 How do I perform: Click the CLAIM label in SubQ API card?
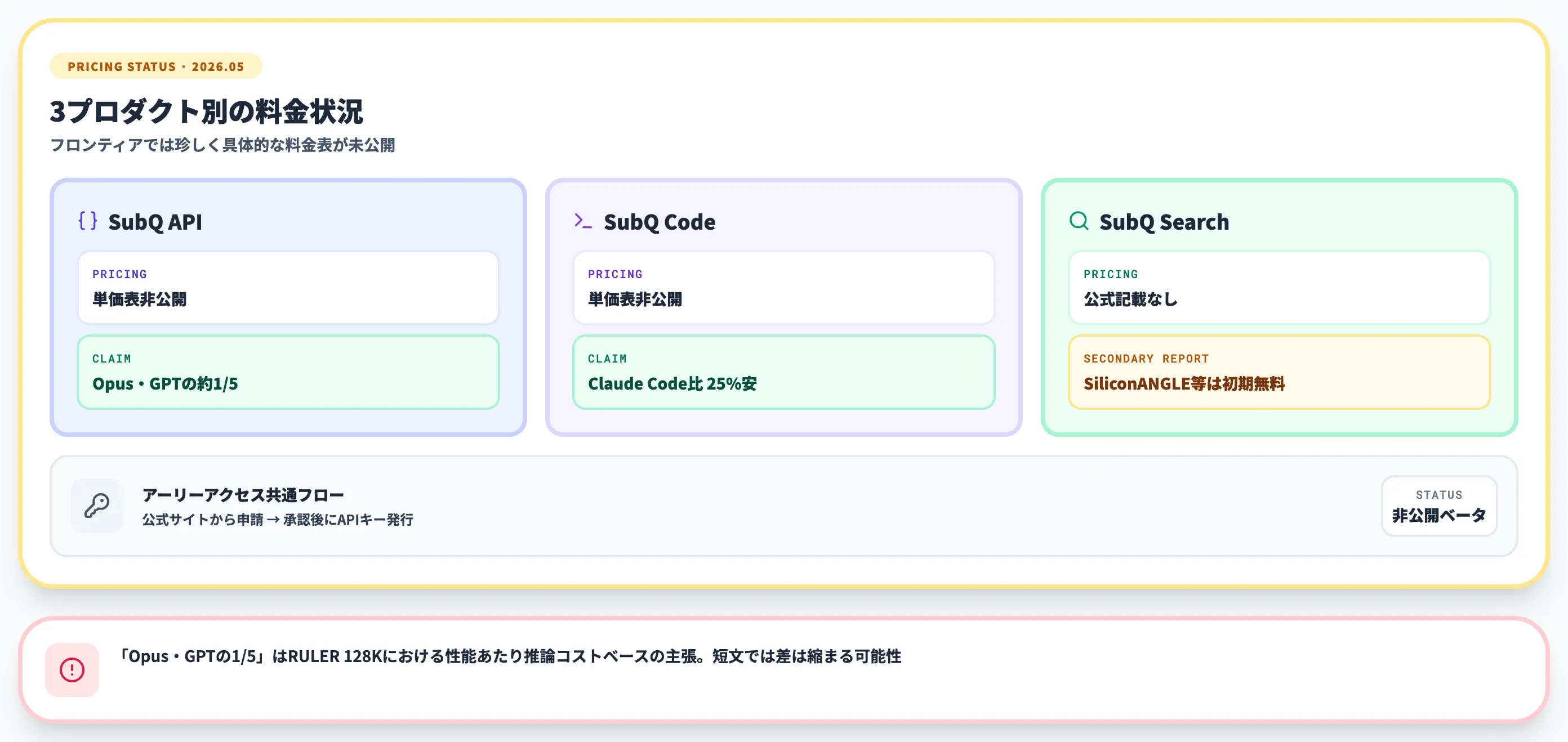112,359
